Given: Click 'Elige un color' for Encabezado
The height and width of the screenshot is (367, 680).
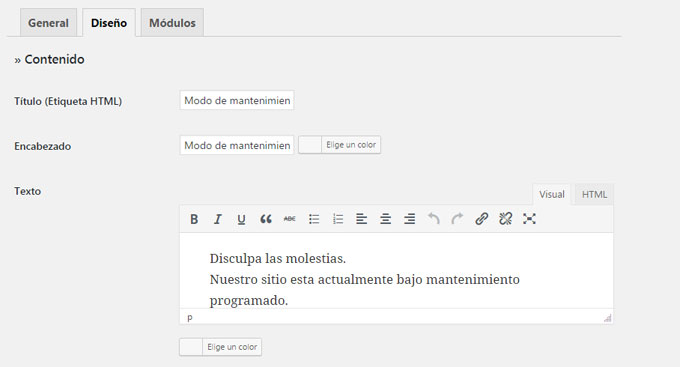Looking at the screenshot, I should [351, 145].
